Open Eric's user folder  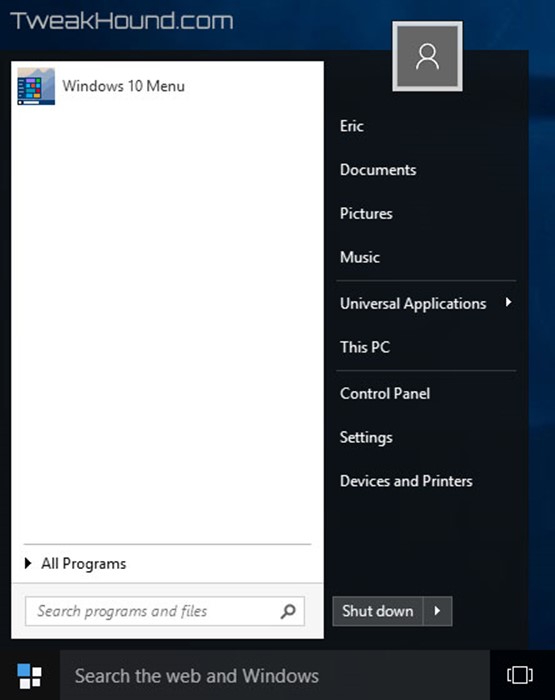coord(351,126)
